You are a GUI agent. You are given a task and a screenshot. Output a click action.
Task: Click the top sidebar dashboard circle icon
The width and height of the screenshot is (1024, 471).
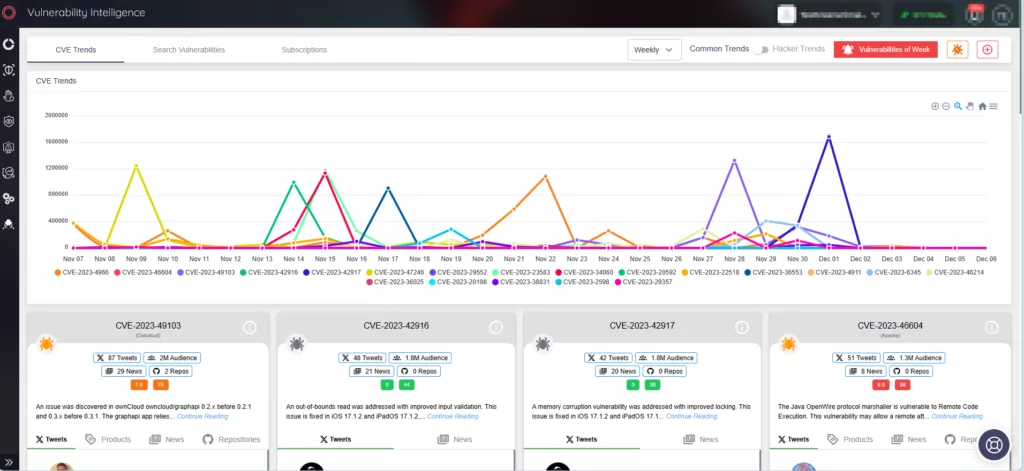8,44
